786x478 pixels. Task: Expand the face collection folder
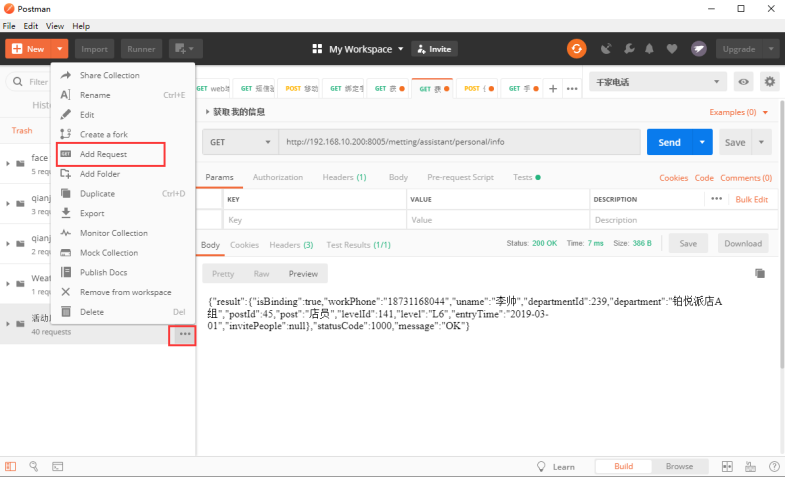pyautogui.click(x=8, y=163)
